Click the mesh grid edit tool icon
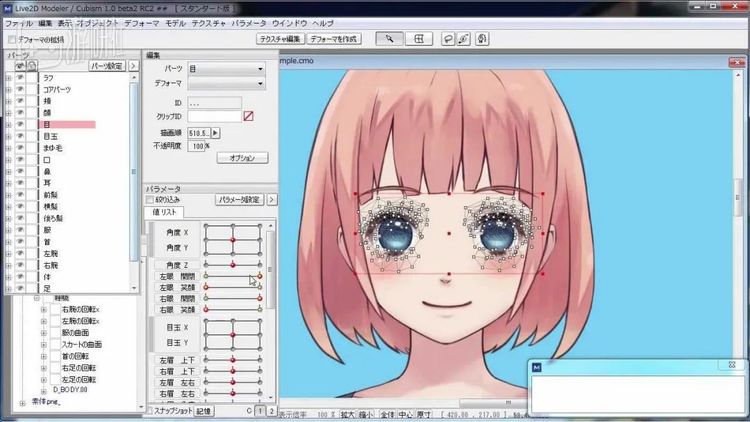This screenshot has height=422, width=750. tap(420, 39)
